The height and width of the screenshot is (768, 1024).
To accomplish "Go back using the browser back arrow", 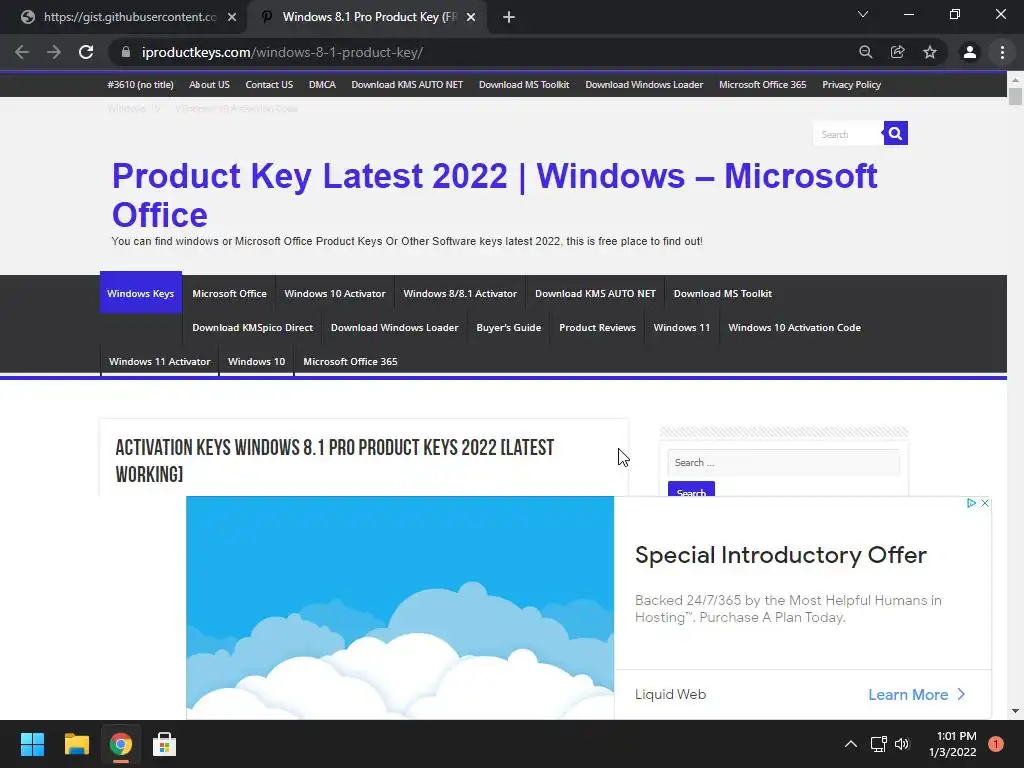I will (x=22, y=52).
